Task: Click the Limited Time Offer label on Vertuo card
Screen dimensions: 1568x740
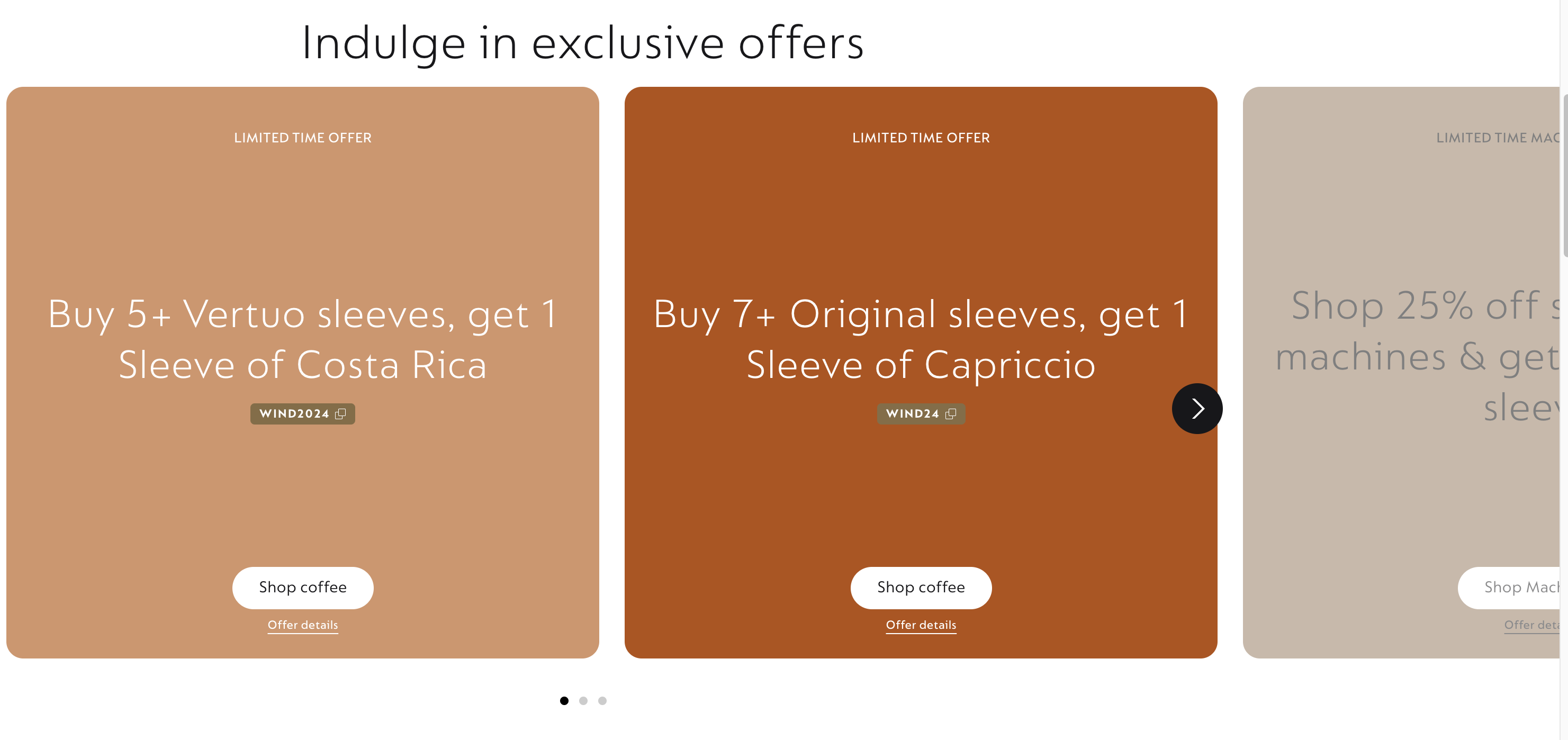Action: 302,138
